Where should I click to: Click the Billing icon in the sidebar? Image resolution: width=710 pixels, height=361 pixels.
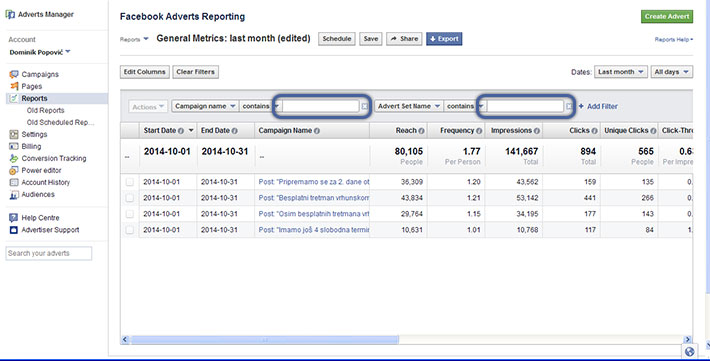(x=14, y=146)
